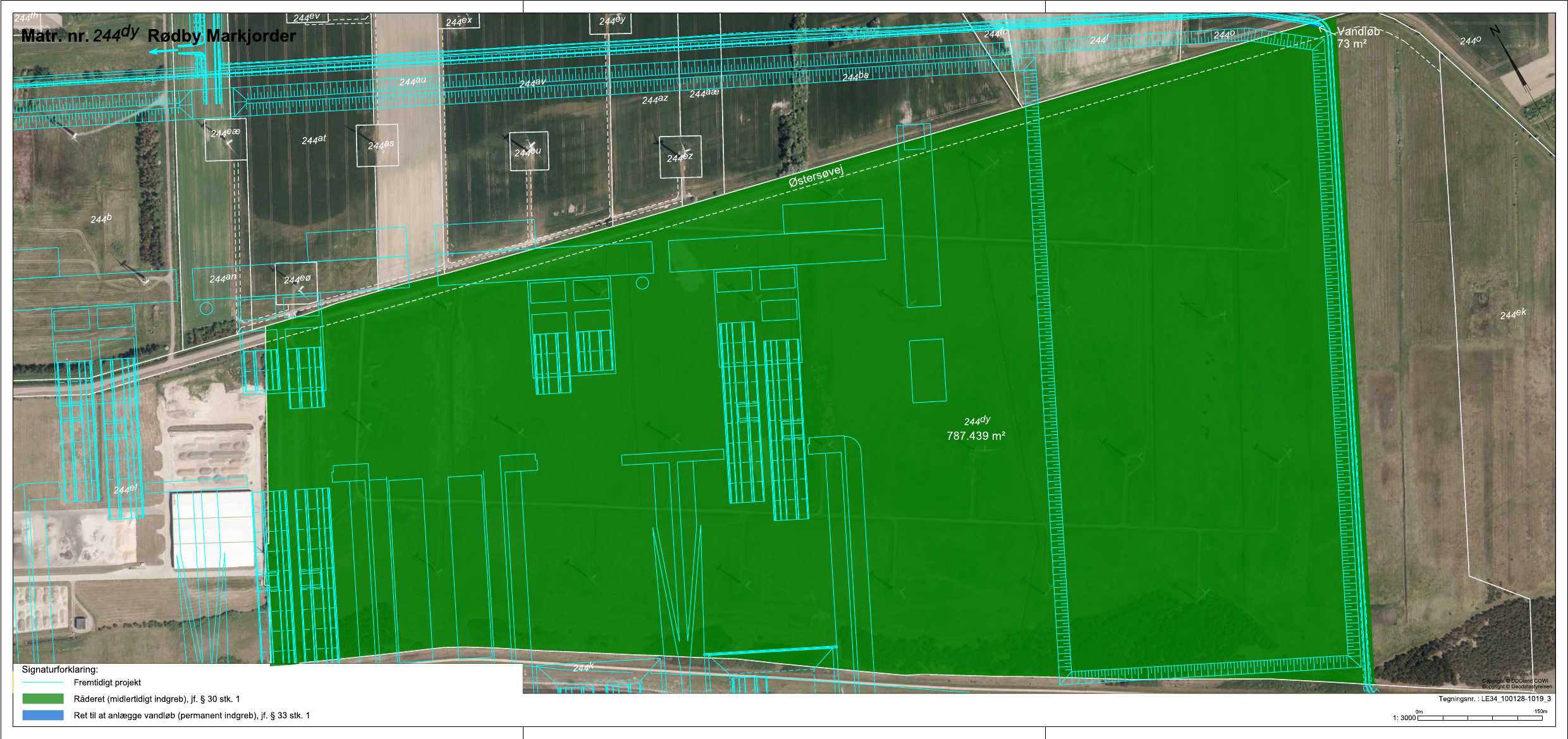1568x739 pixels.
Task: Click the green Råderet legend swatch
Action: click(x=43, y=699)
